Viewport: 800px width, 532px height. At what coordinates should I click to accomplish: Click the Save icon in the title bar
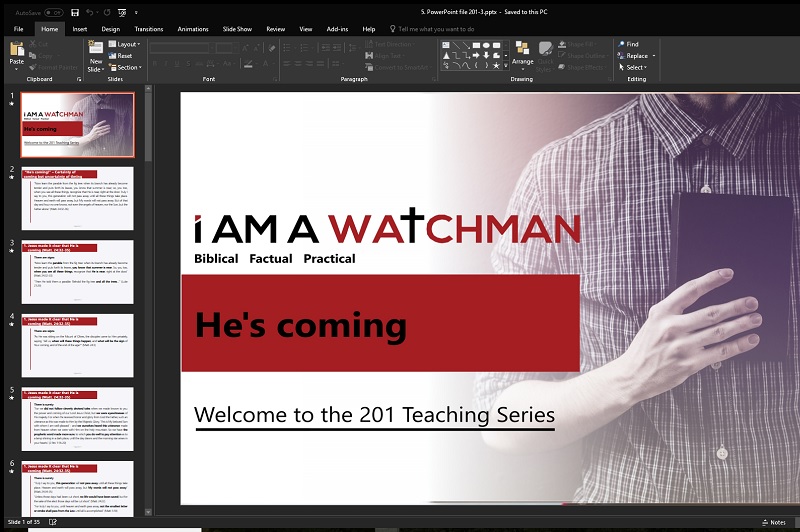pos(75,12)
